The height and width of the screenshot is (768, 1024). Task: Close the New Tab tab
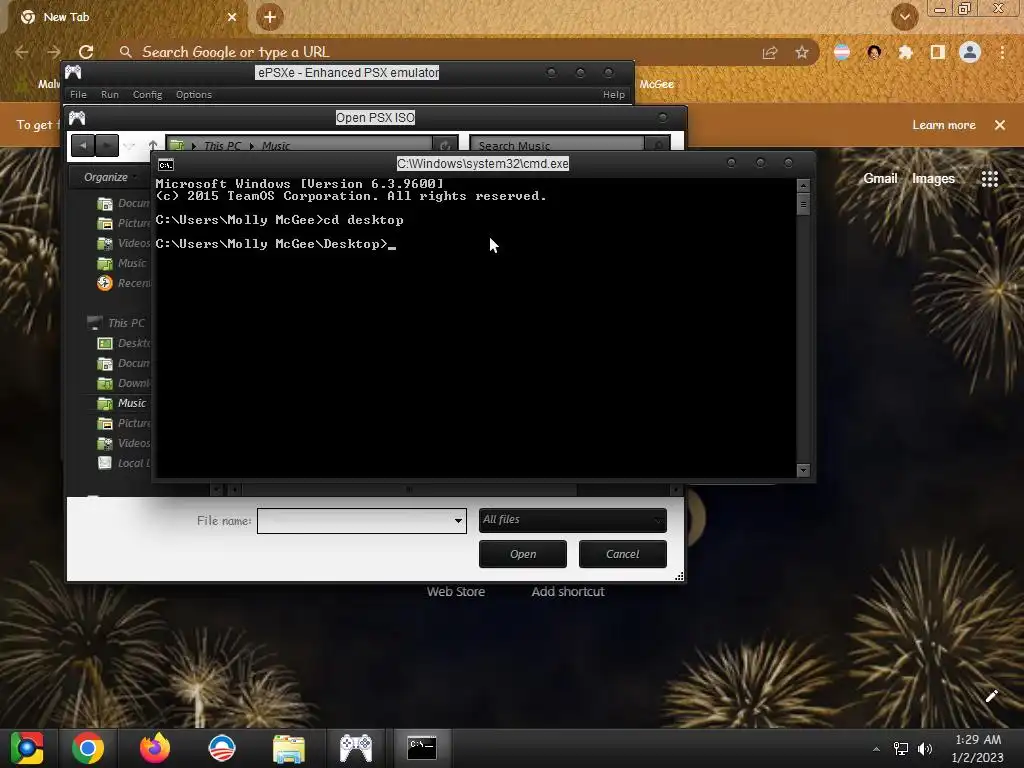[x=232, y=17]
